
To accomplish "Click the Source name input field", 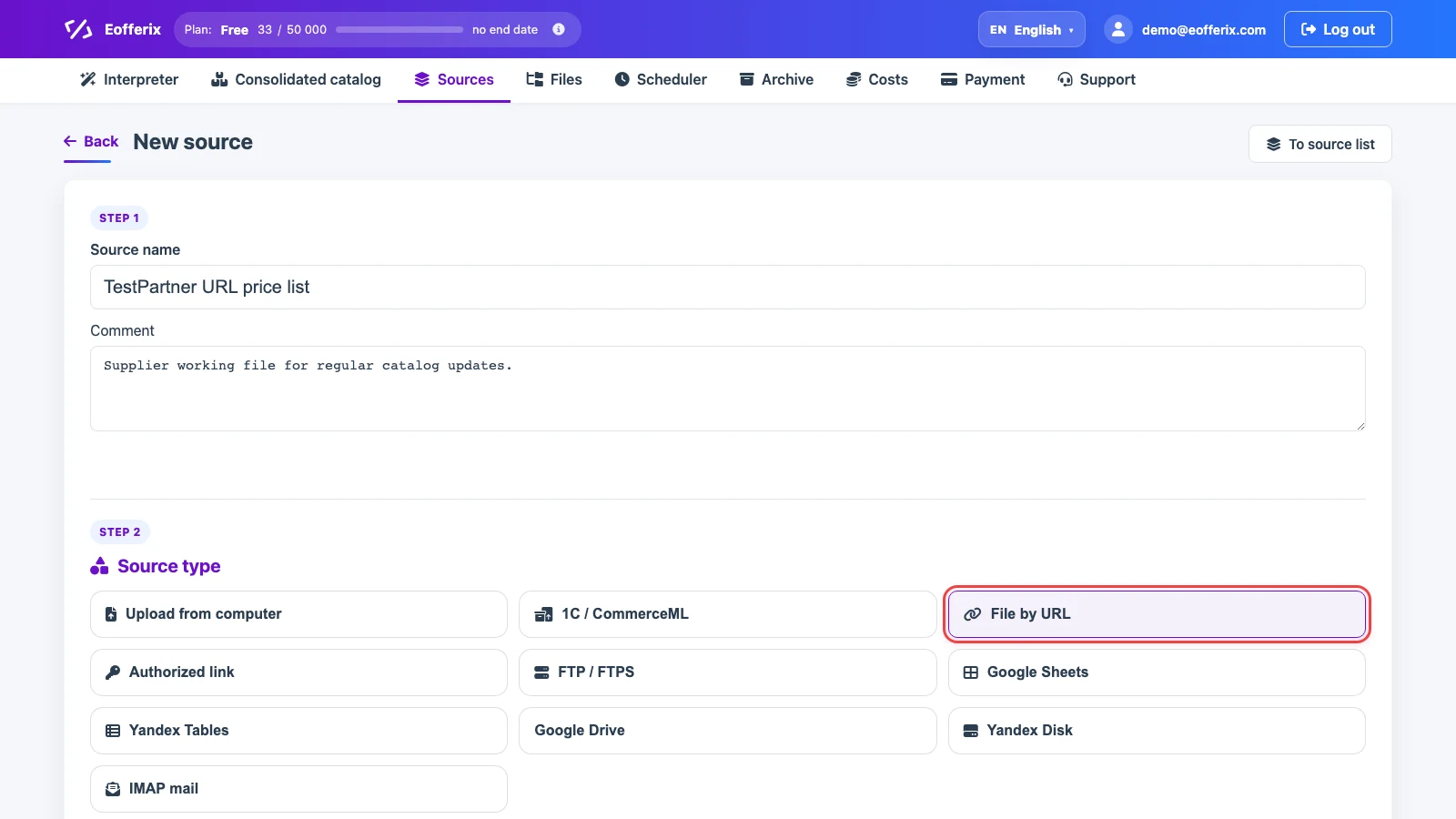I will pyautogui.click(x=728, y=287).
